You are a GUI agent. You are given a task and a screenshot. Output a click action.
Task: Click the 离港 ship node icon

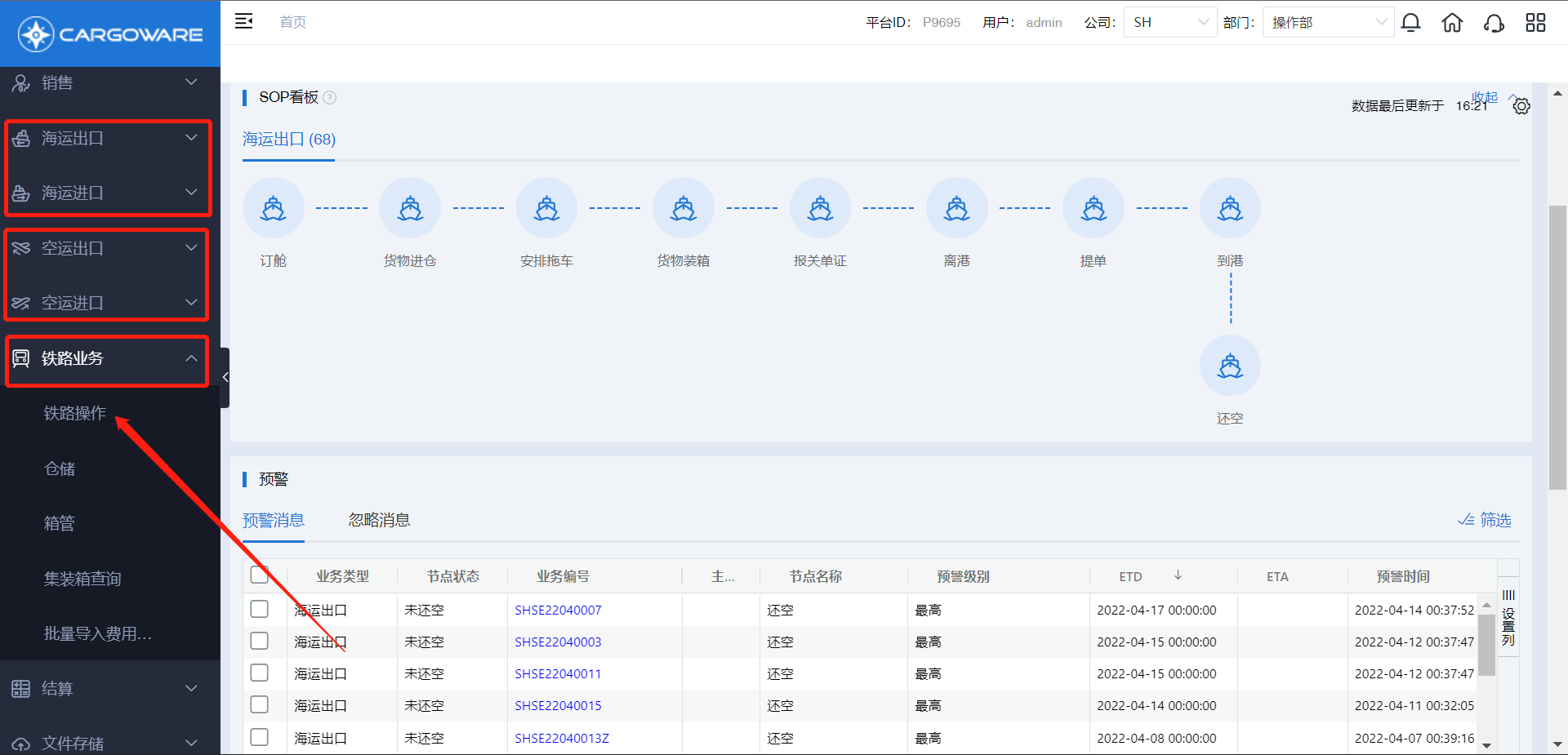pyautogui.click(x=956, y=209)
